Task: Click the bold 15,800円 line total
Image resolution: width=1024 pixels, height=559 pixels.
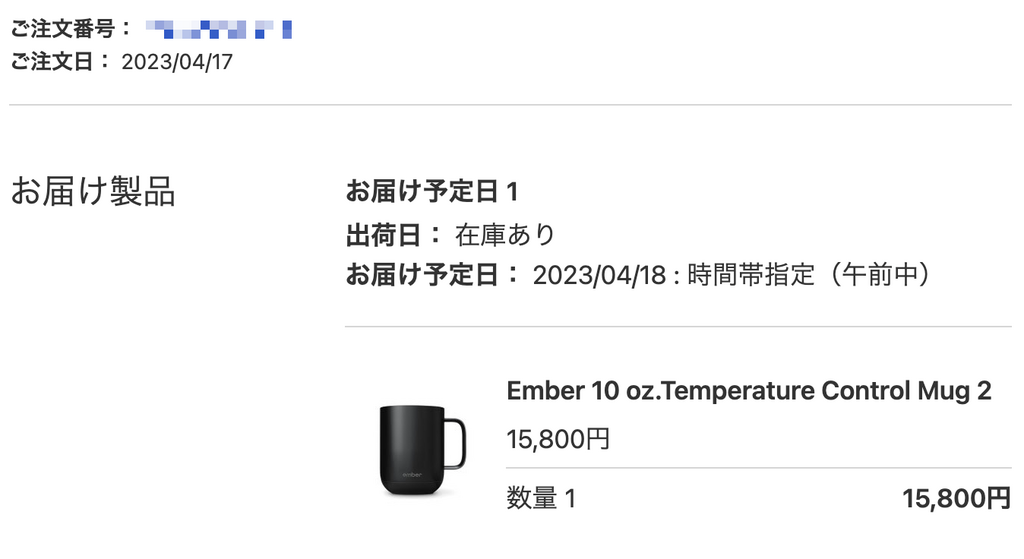Action: 956,497
